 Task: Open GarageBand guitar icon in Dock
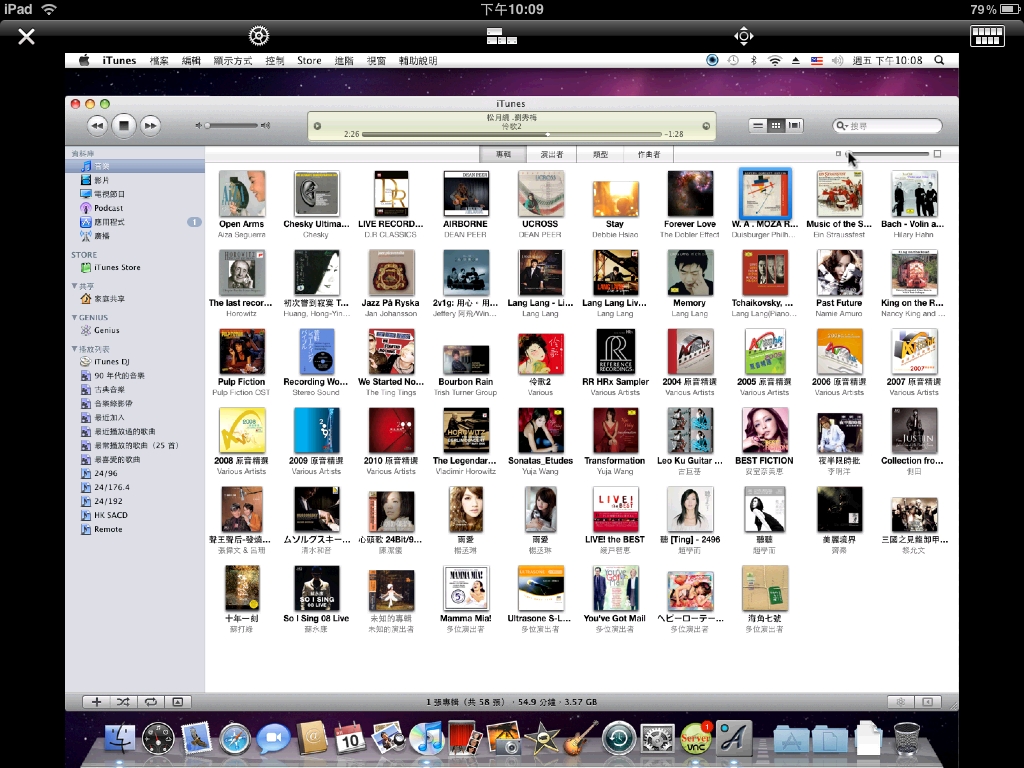580,738
